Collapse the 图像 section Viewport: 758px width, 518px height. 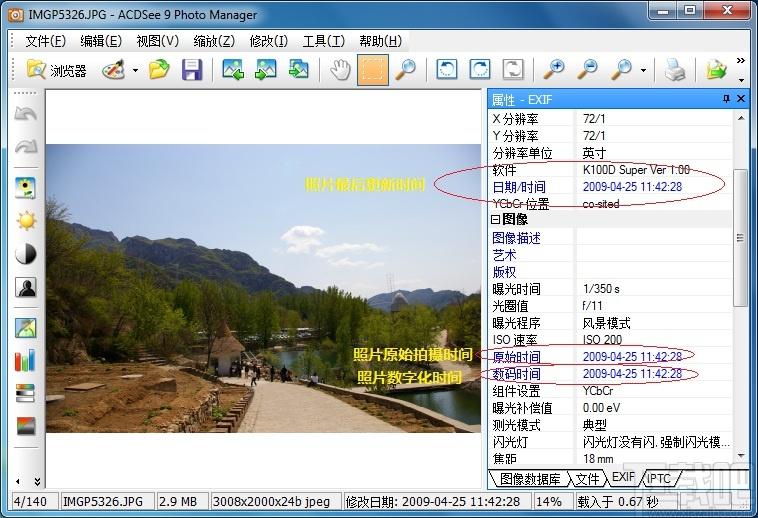click(495, 220)
